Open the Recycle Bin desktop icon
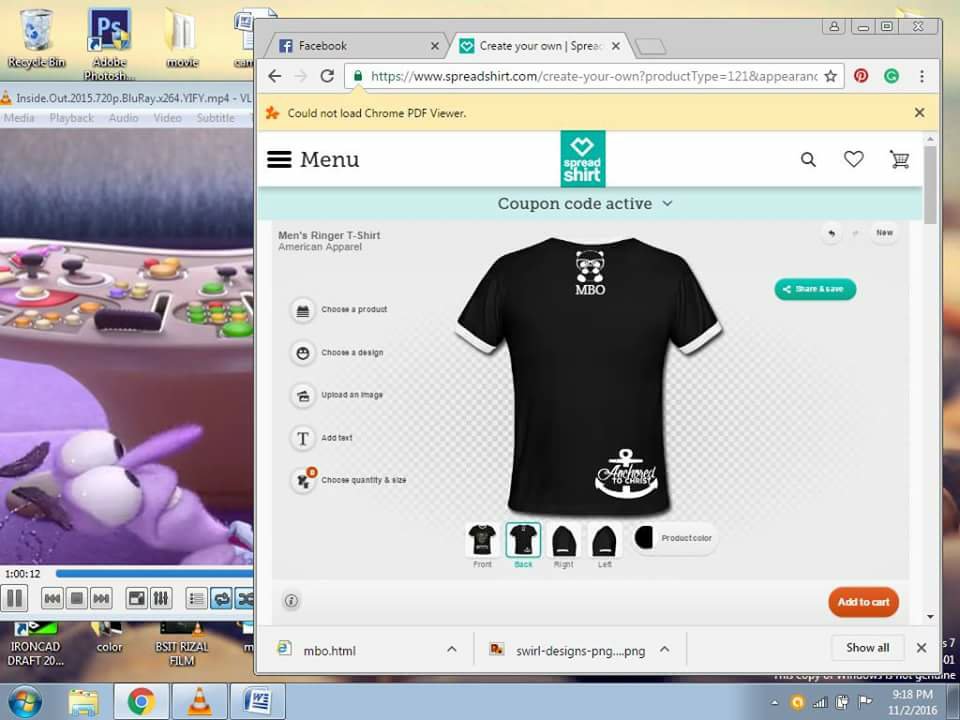 (x=36, y=37)
